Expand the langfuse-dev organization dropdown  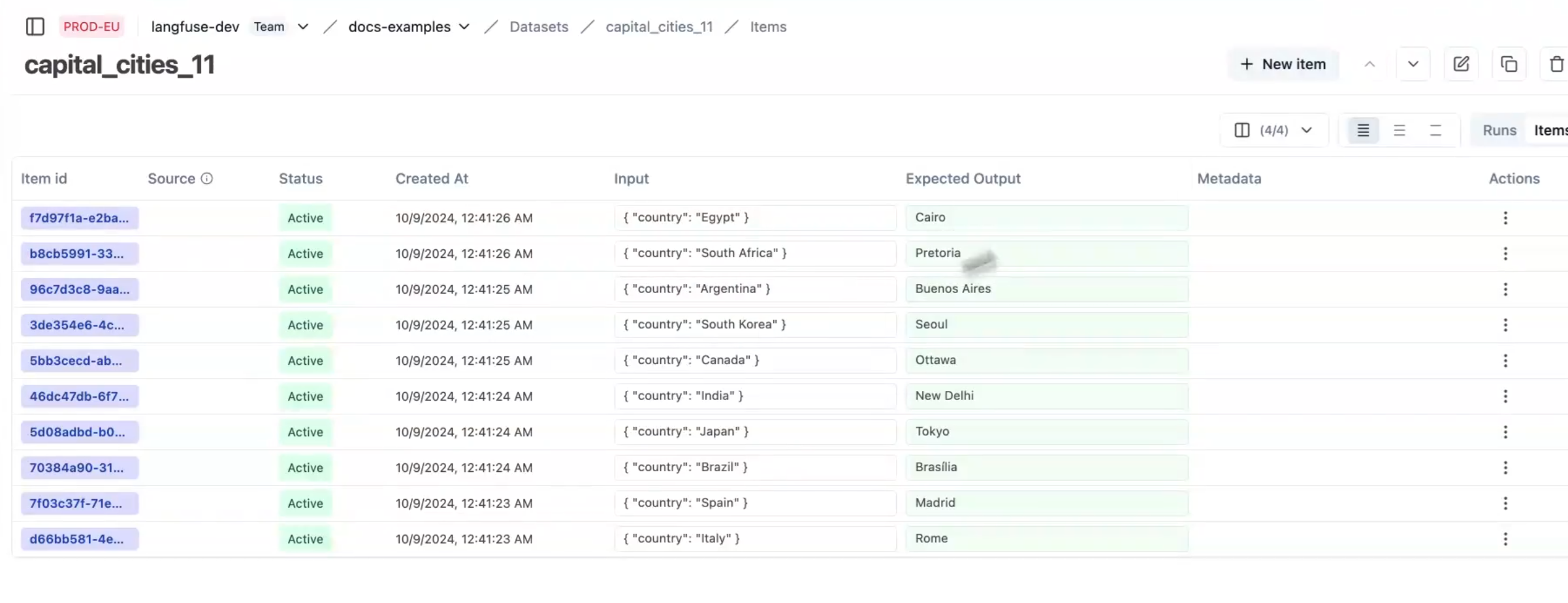(303, 27)
